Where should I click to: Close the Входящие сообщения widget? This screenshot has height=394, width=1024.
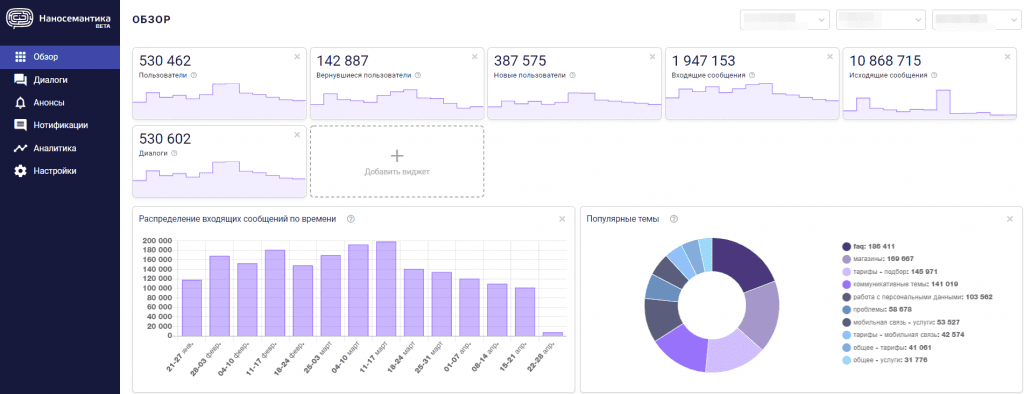(x=830, y=57)
